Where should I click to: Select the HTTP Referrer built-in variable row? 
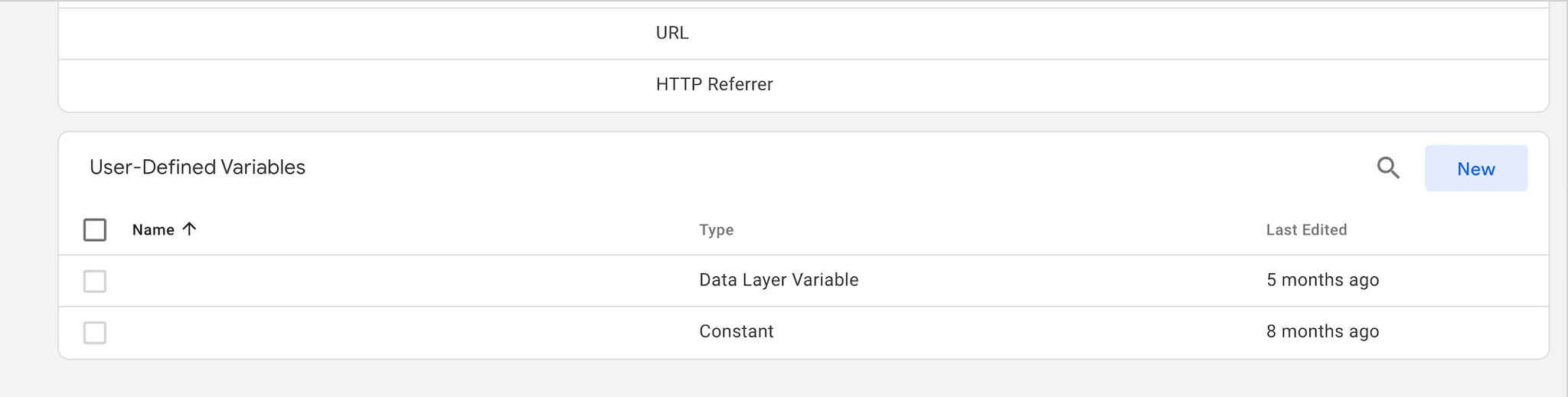coord(804,85)
